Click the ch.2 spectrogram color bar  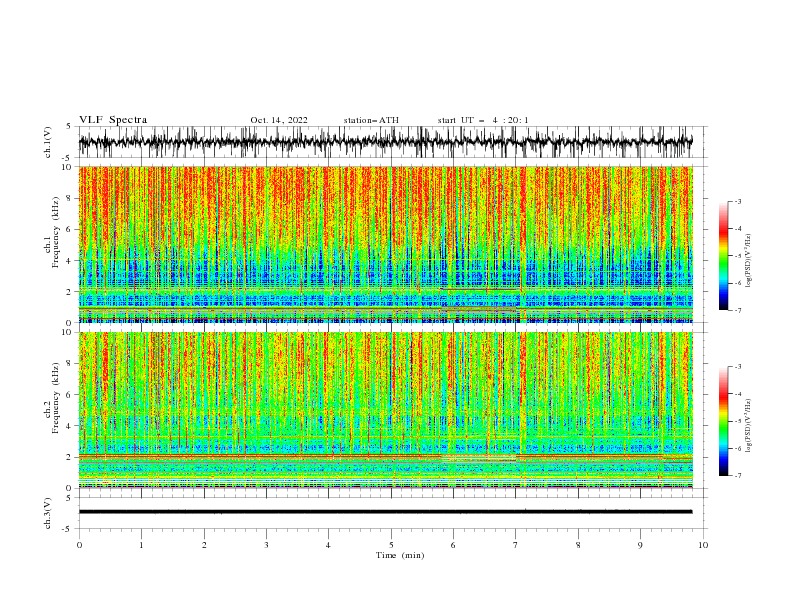pos(723,421)
